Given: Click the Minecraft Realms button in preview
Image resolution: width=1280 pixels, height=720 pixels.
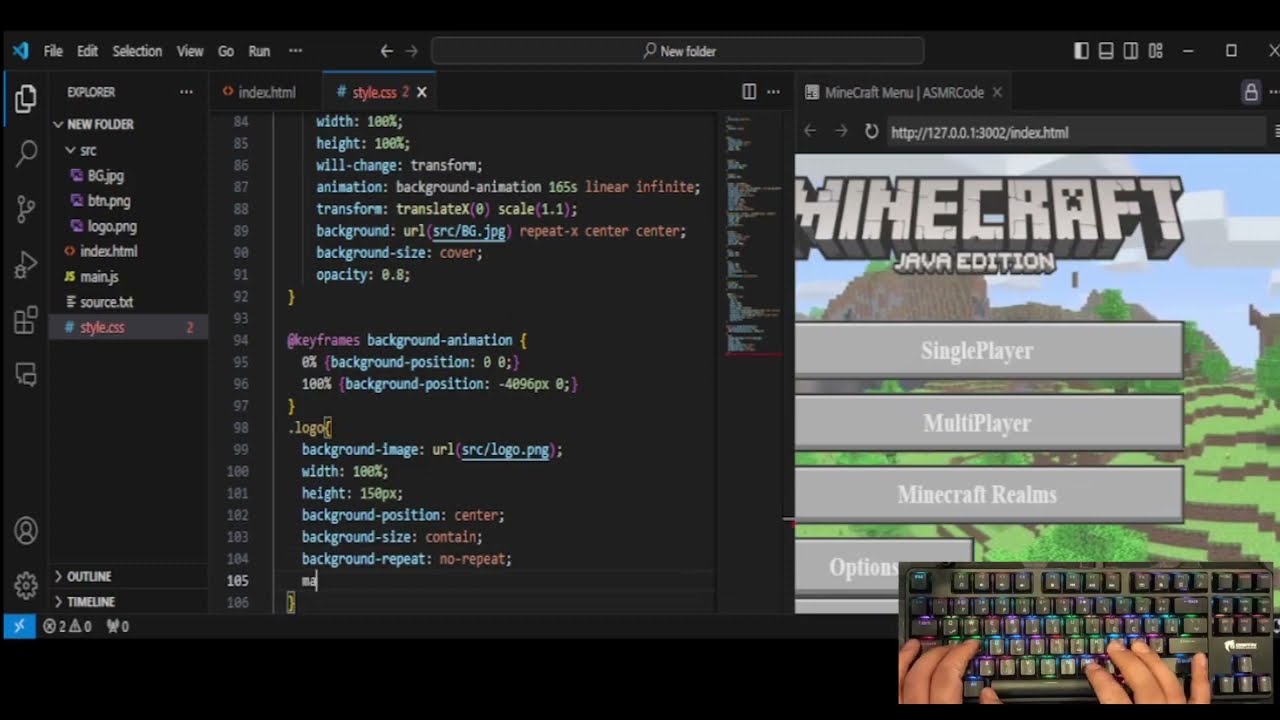Looking at the screenshot, I should 989,494.
